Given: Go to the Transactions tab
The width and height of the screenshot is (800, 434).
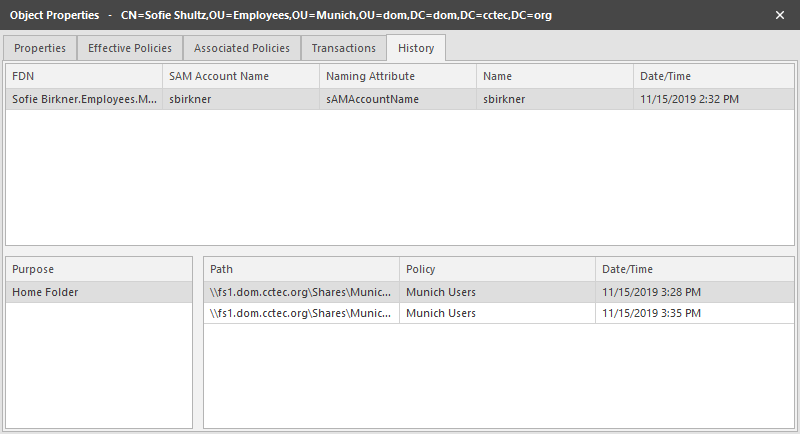Looking at the screenshot, I should (x=344, y=48).
